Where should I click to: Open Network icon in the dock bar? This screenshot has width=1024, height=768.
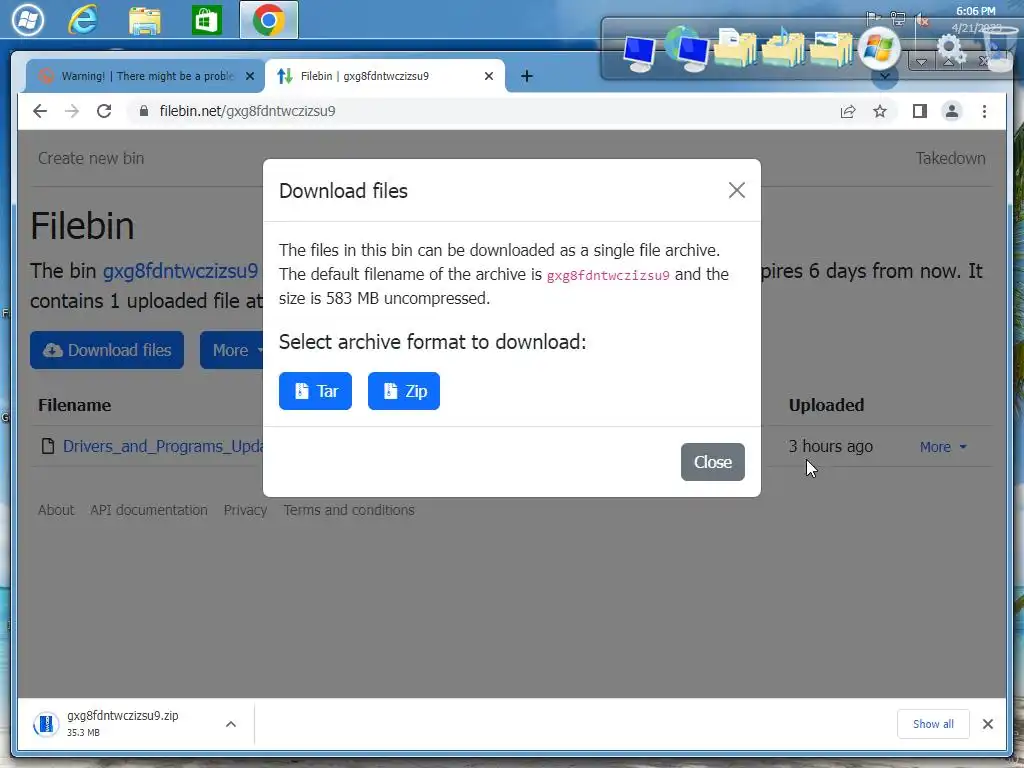point(686,49)
